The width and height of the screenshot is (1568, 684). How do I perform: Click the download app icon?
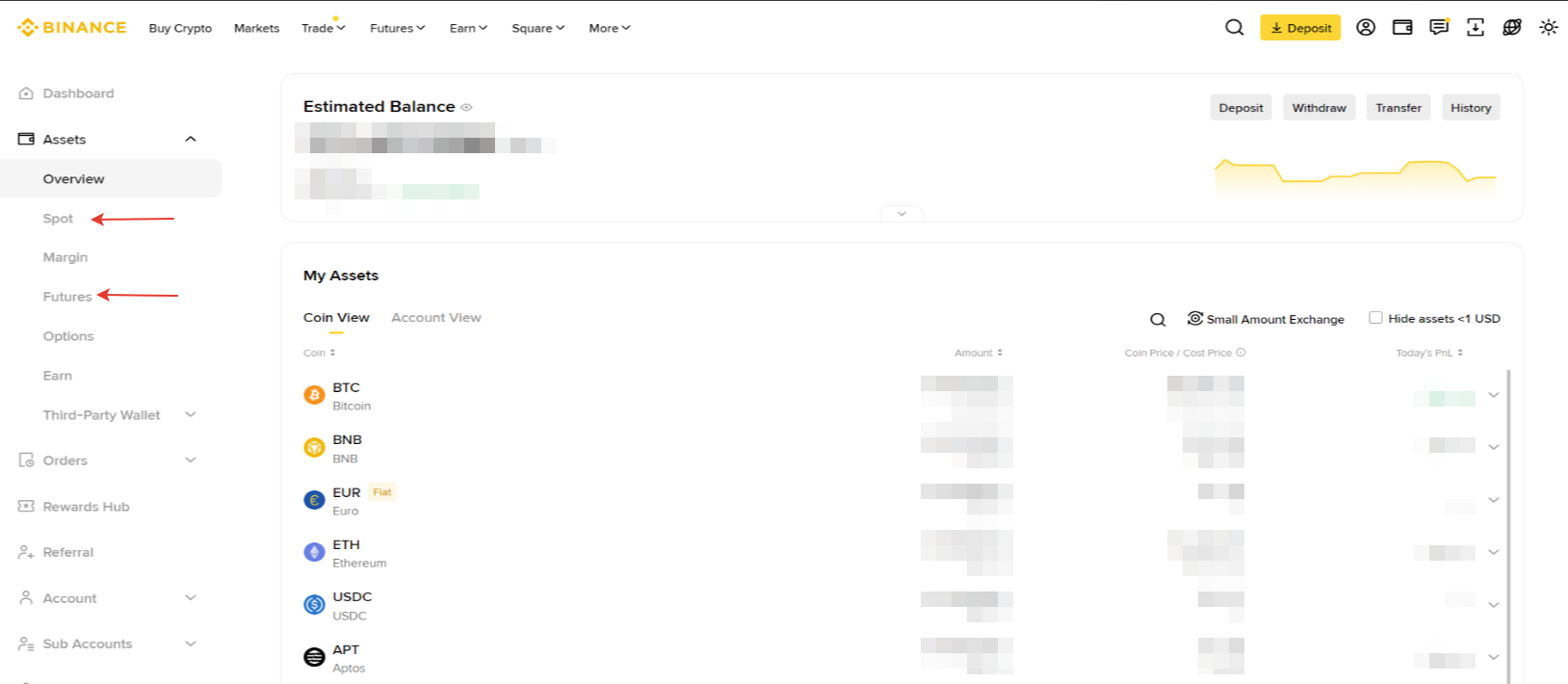coord(1476,28)
